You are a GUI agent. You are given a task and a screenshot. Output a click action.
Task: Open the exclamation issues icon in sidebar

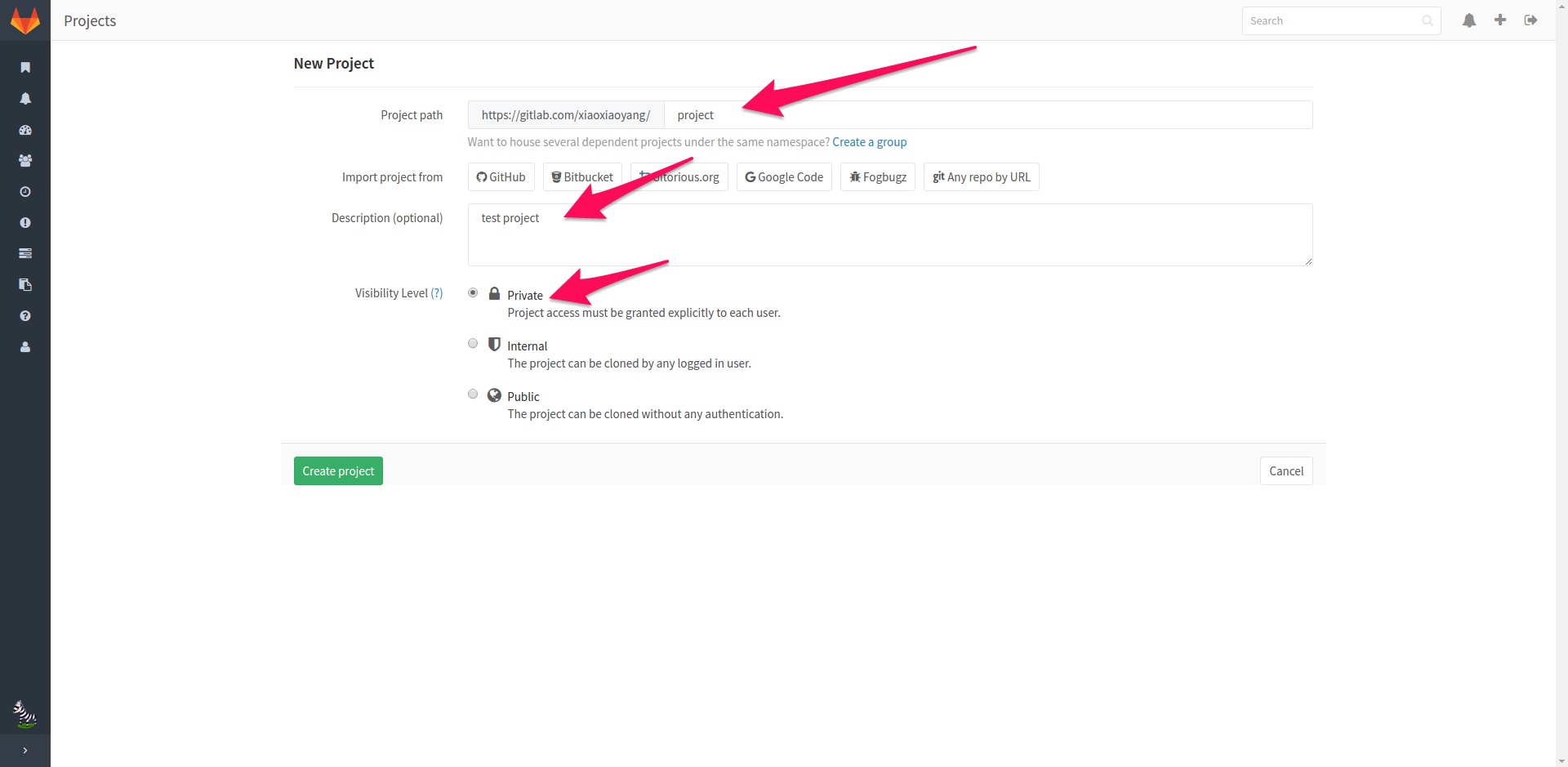pos(25,223)
